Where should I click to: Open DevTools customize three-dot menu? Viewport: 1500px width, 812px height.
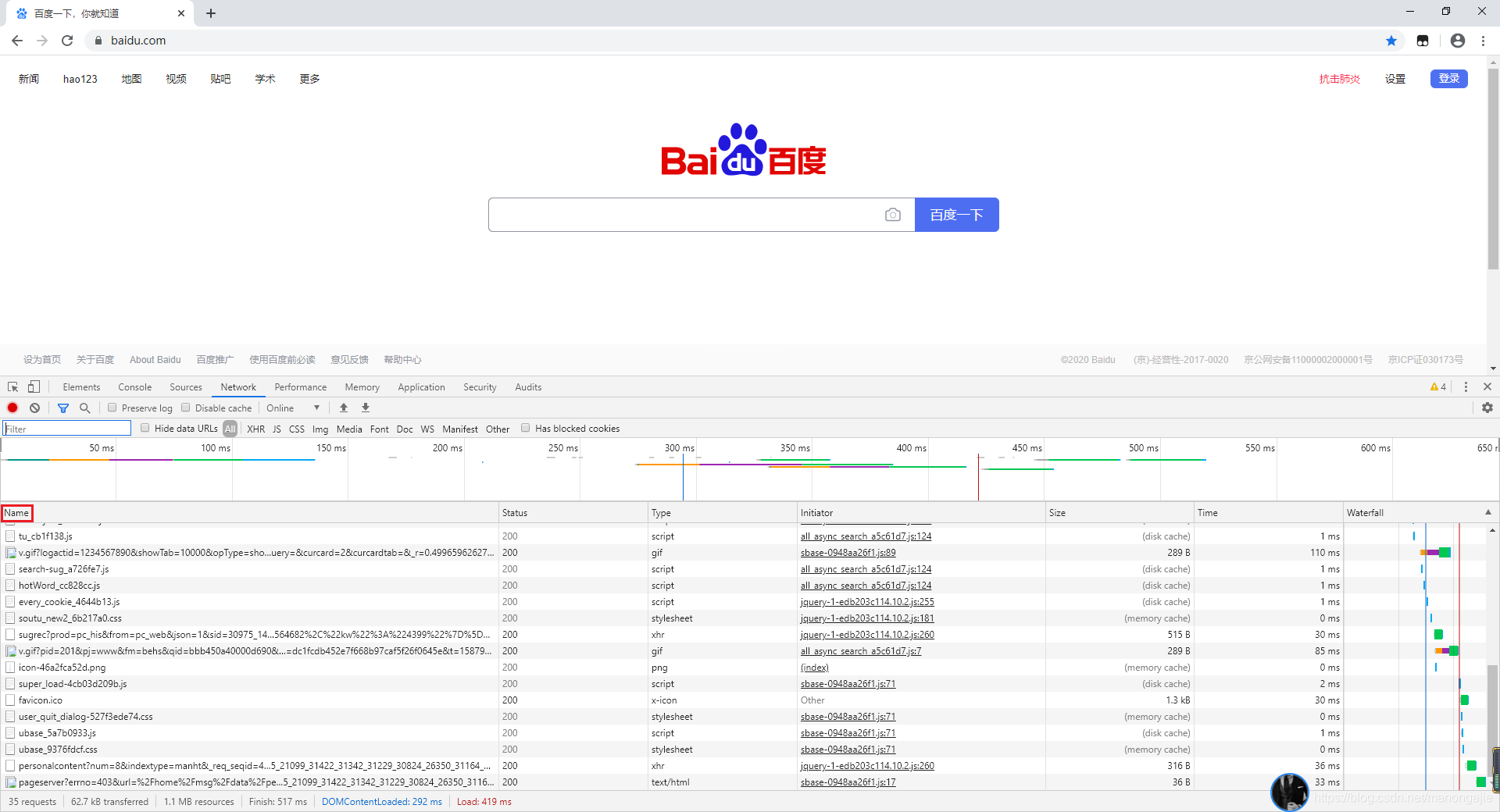click(x=1466, y=387)
